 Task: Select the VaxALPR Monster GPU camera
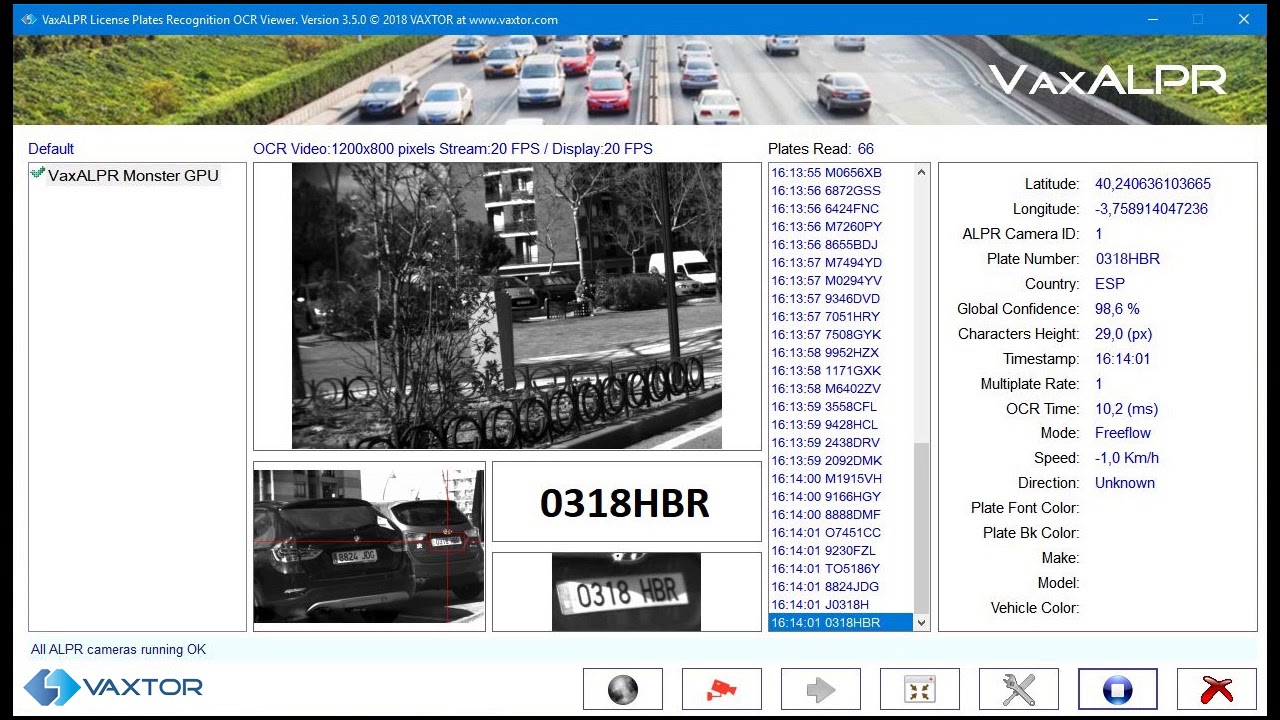point(133,175)
